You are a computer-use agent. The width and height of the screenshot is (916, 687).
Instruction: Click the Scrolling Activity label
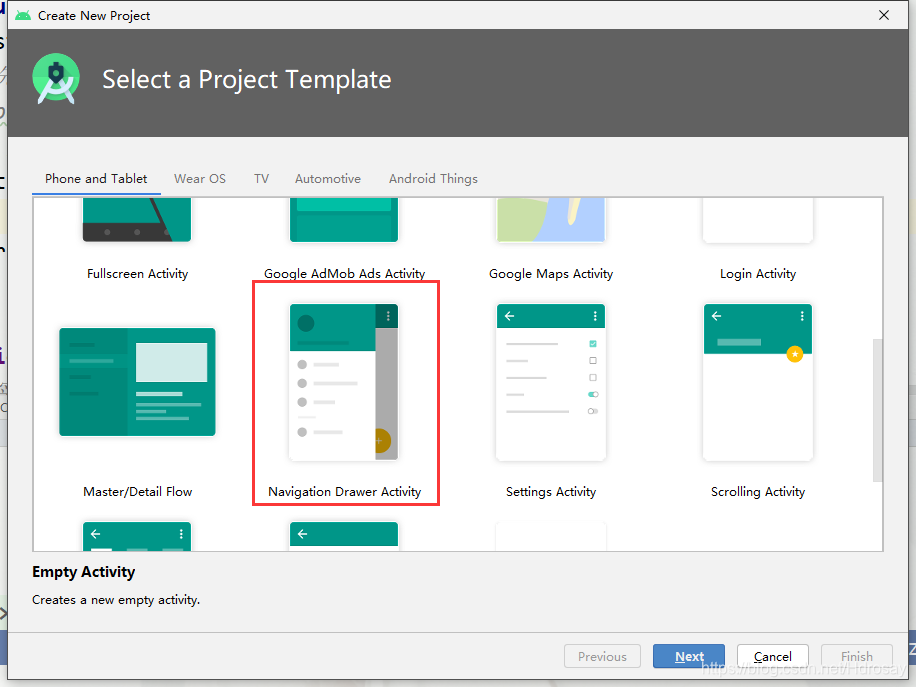pos(758,491)
